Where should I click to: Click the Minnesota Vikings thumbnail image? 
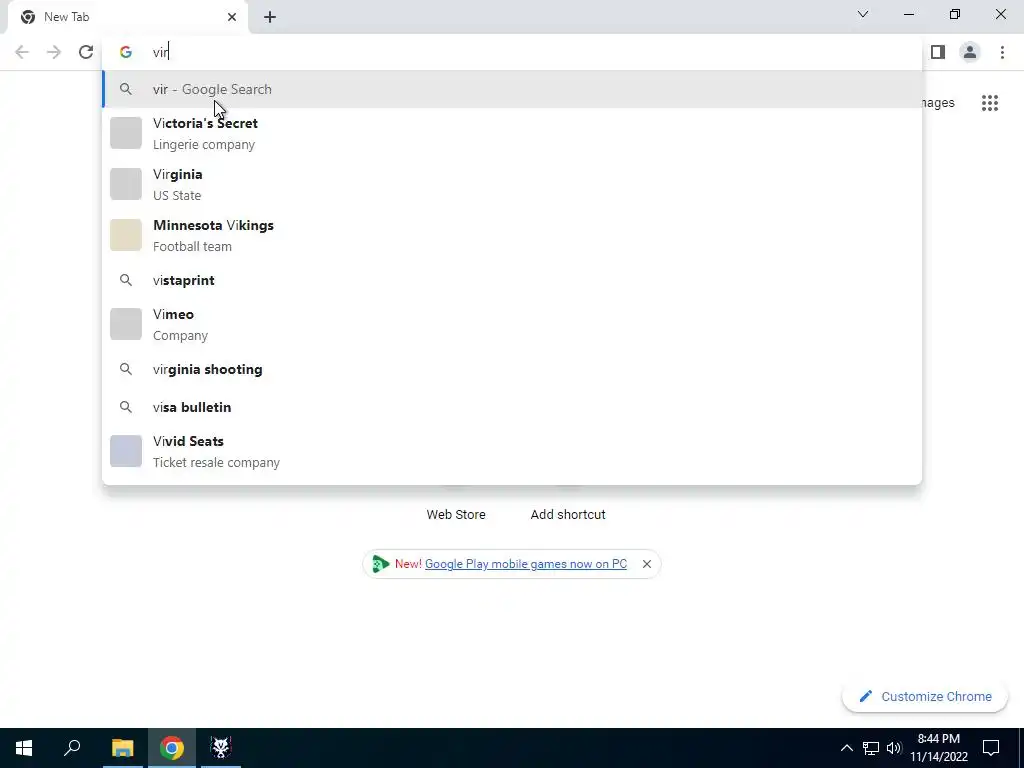tap(126, 235)
